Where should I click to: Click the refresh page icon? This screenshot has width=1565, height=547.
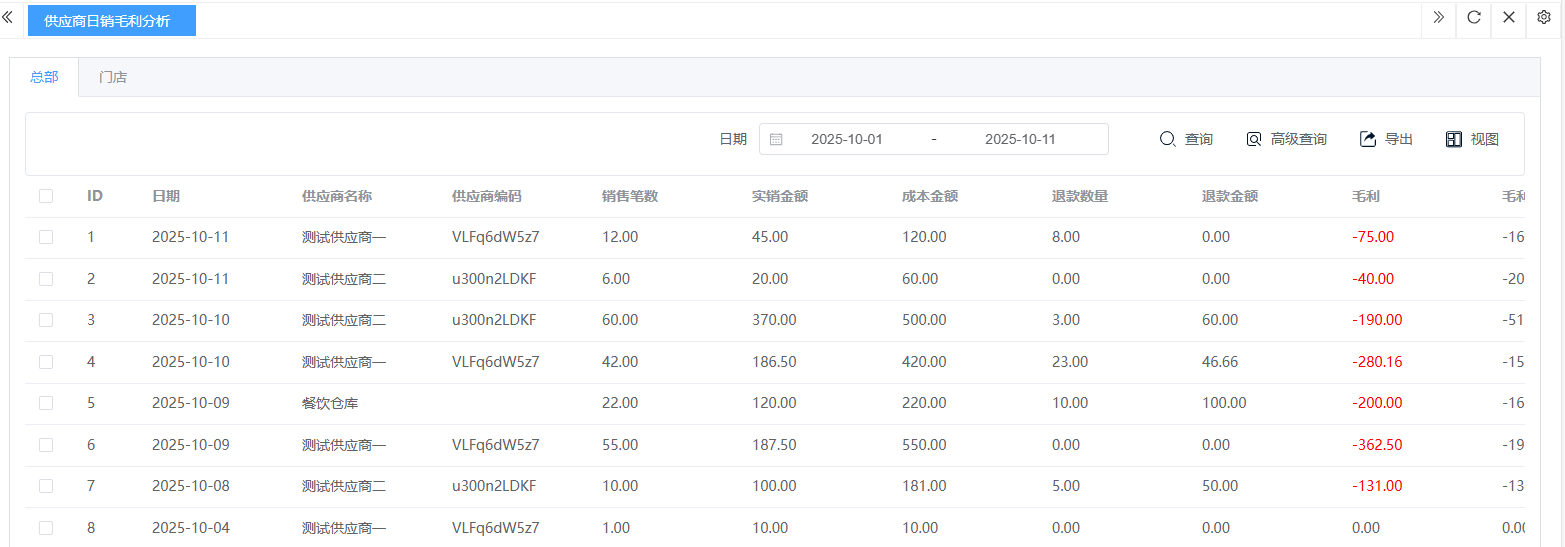[x=1473, y=18]
